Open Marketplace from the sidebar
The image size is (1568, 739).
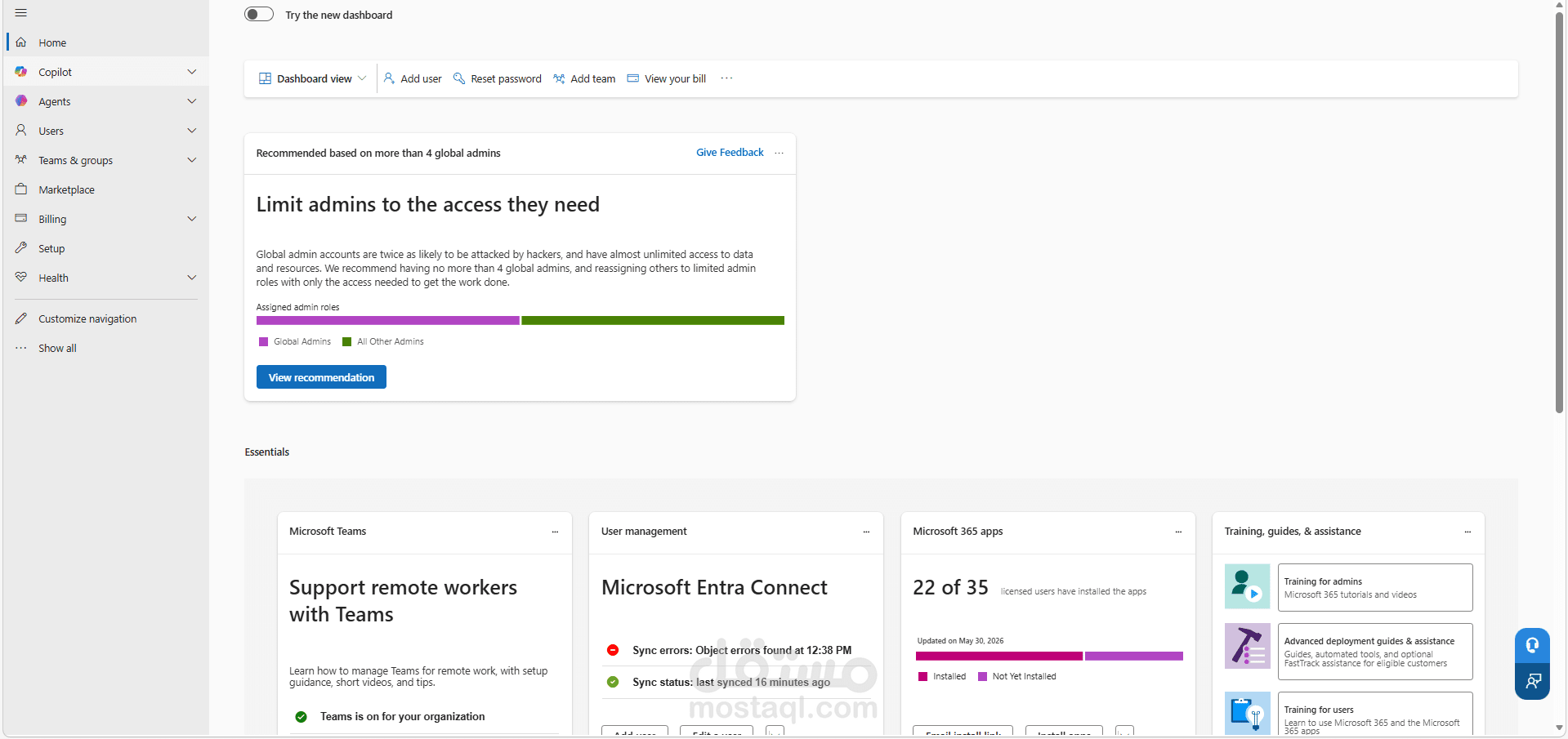click(x=106, y=189)
